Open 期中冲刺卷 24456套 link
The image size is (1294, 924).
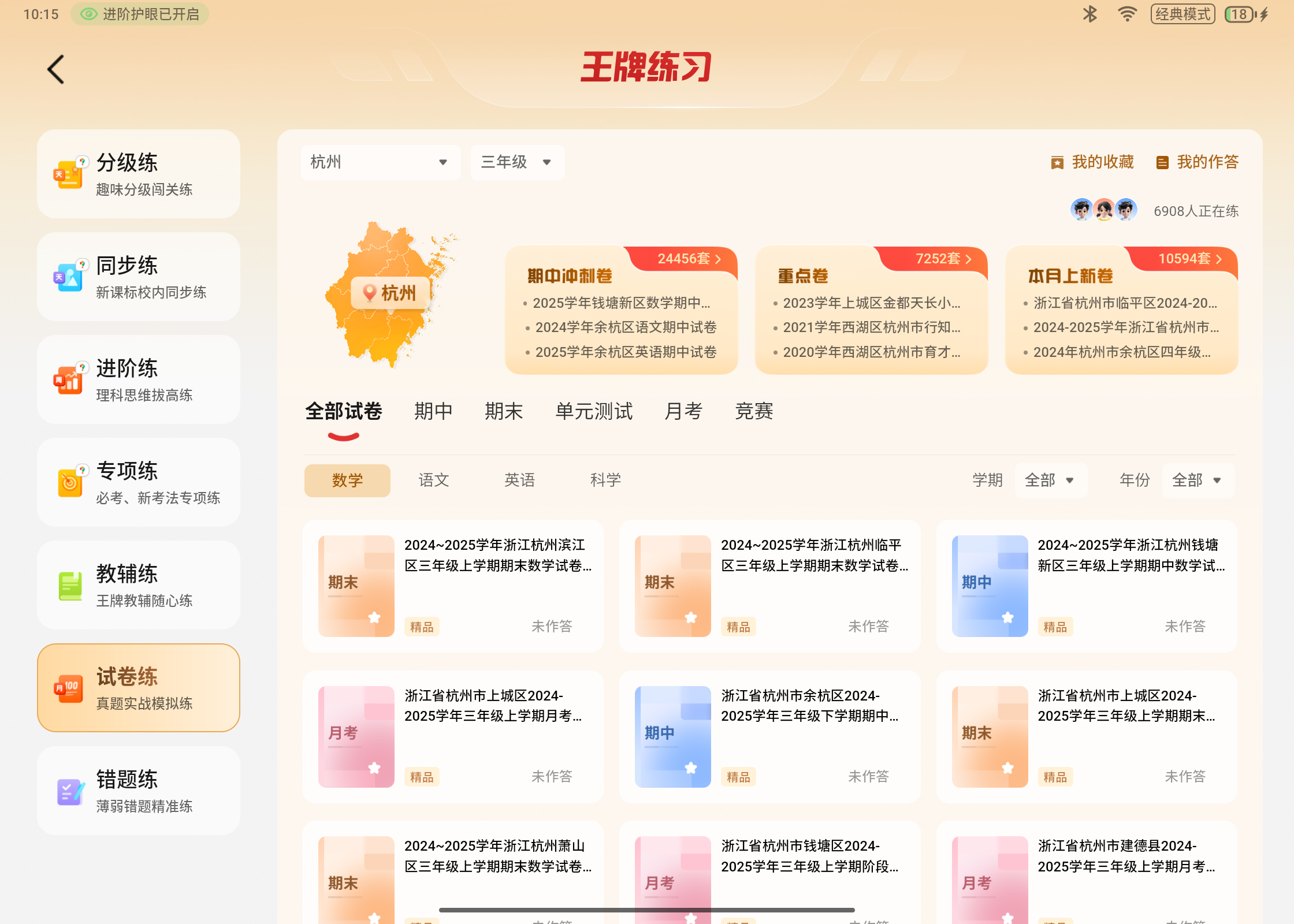(689, 259)
